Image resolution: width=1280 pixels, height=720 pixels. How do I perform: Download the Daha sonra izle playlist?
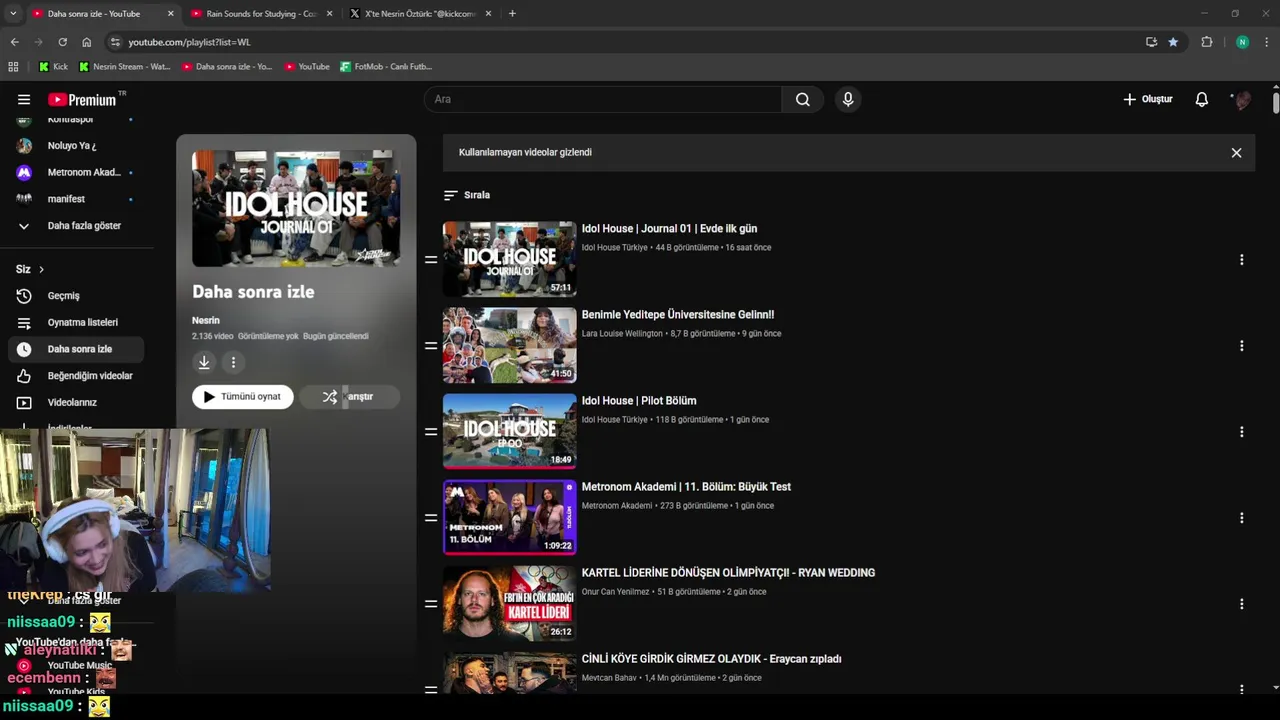(204, 362)
